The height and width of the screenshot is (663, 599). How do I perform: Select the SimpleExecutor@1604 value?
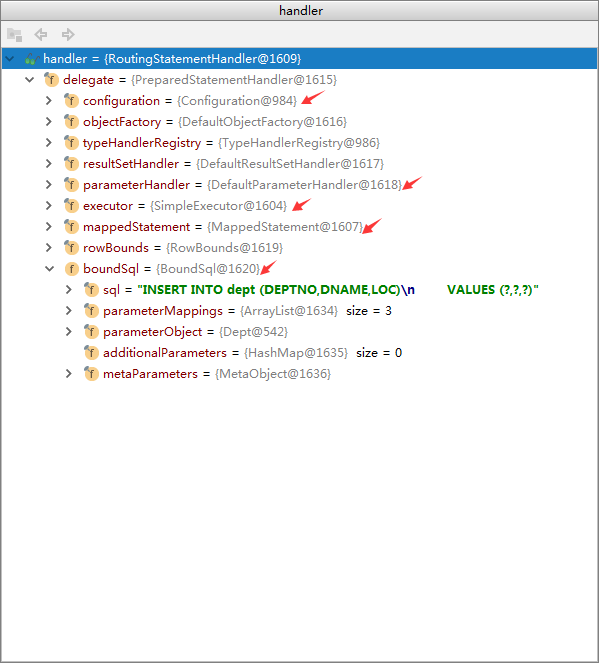(x=219, y=205)
